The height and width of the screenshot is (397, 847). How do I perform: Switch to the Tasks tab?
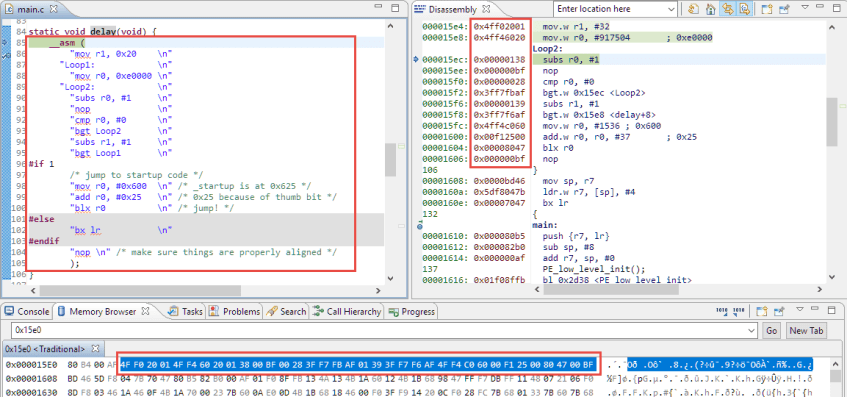(186, 312)
